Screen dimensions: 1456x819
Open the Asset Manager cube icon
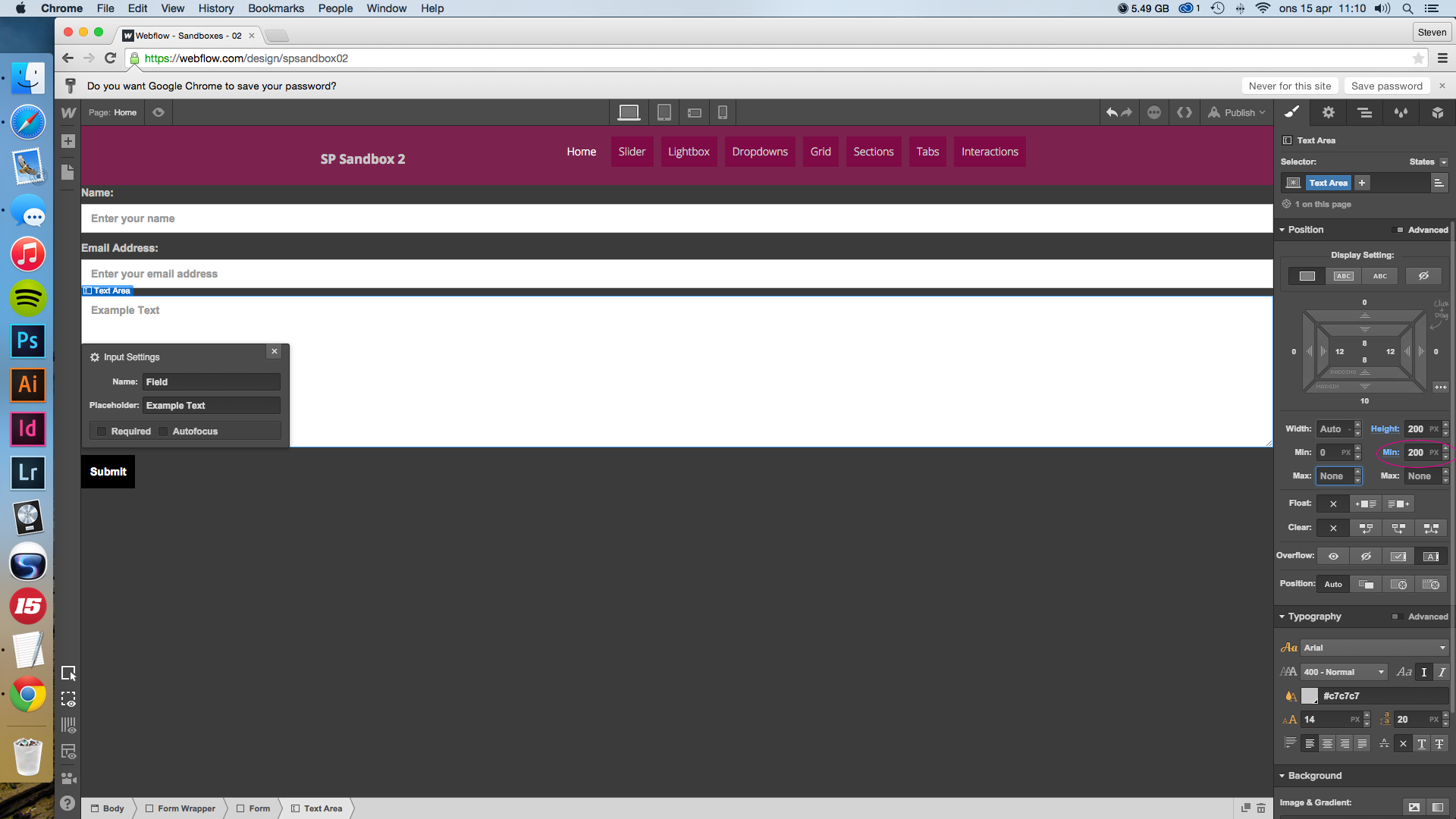pos(1437,112)
